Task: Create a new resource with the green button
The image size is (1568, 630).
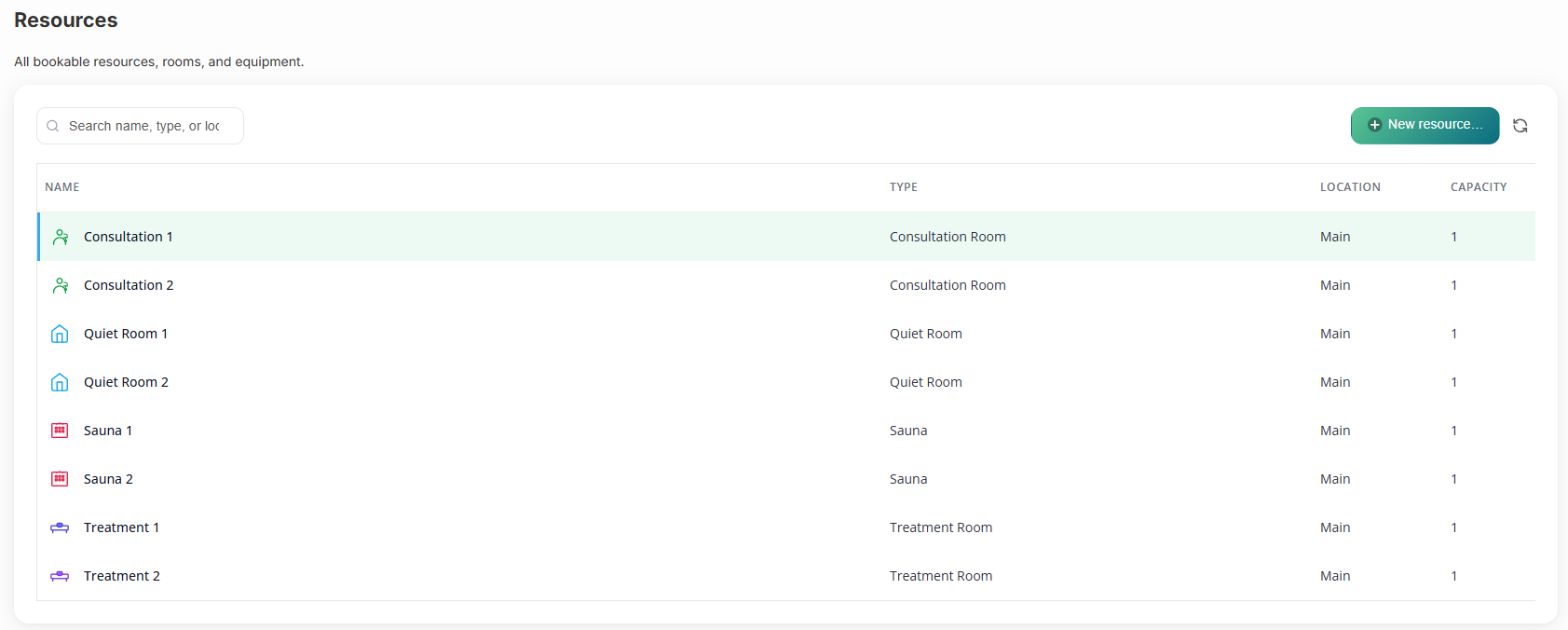Action: tap(1425, 125)
